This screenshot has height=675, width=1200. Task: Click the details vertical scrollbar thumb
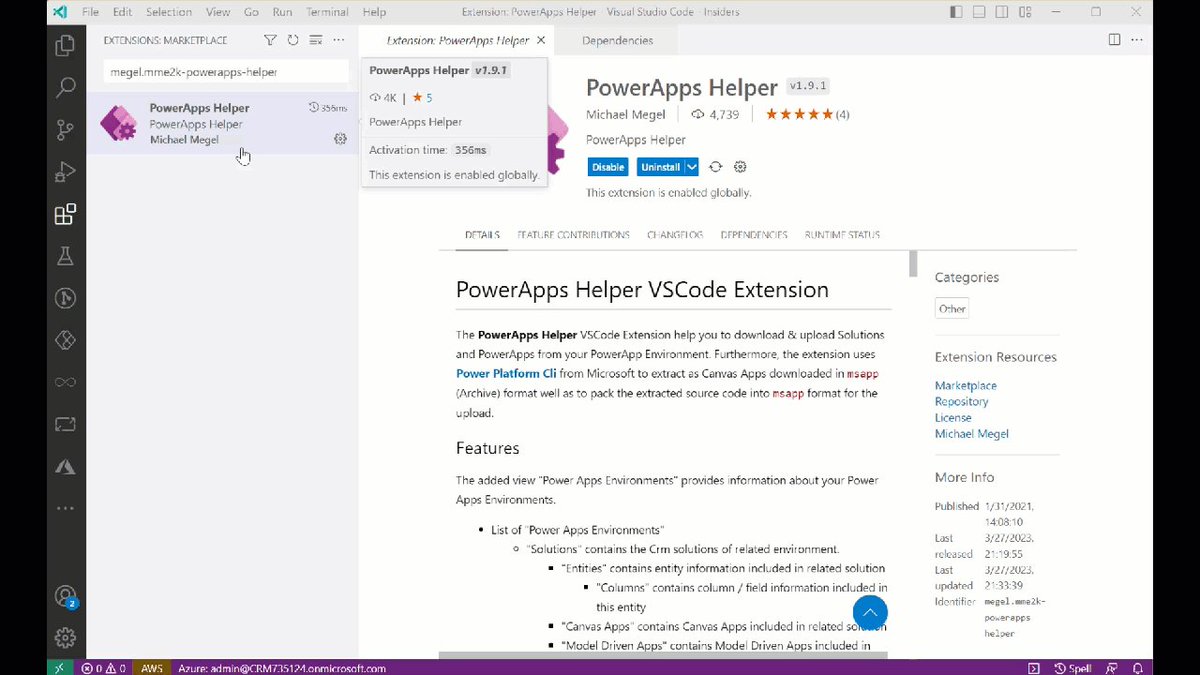coord(913,264)
